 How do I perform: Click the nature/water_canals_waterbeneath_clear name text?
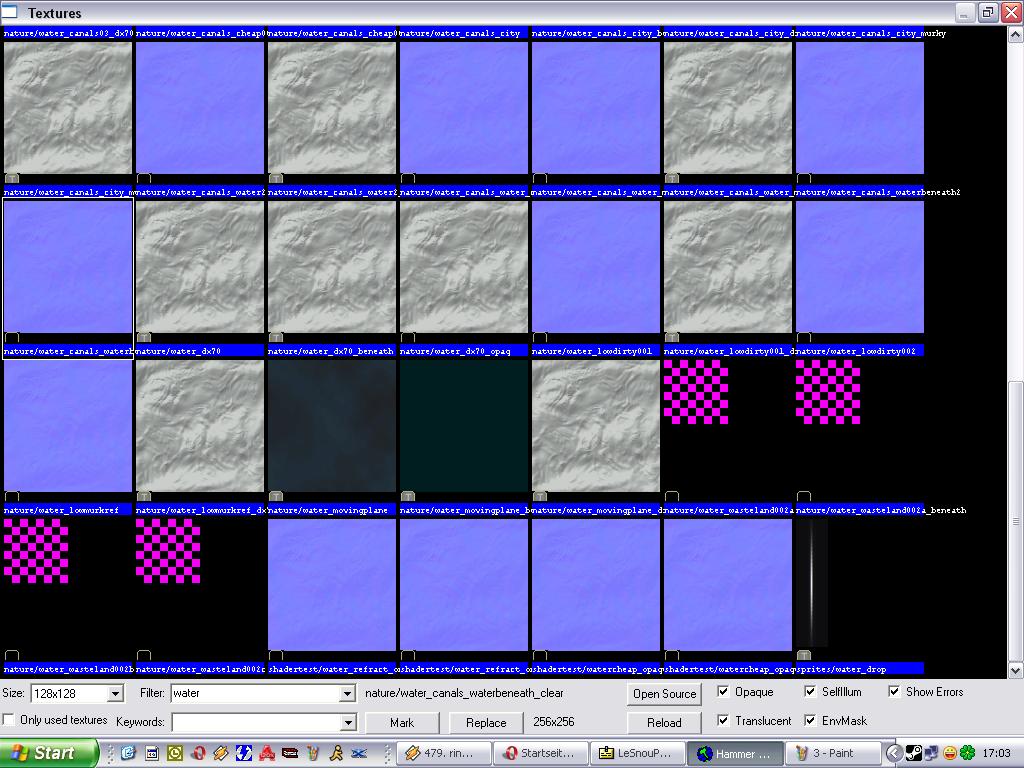click(464, 693)
